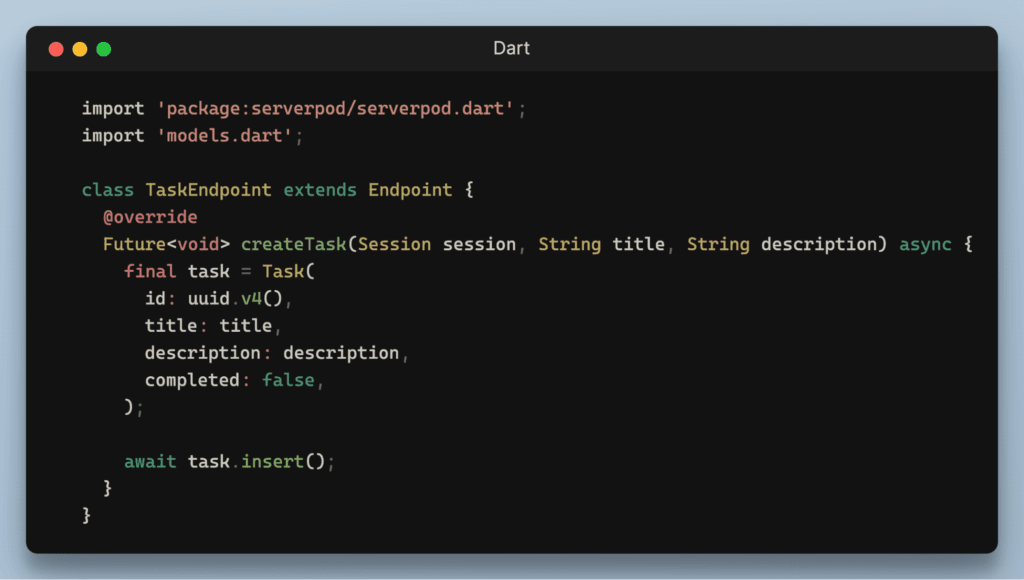
Task: Click the final keyword before task
Action: click(x=150, y=271)
